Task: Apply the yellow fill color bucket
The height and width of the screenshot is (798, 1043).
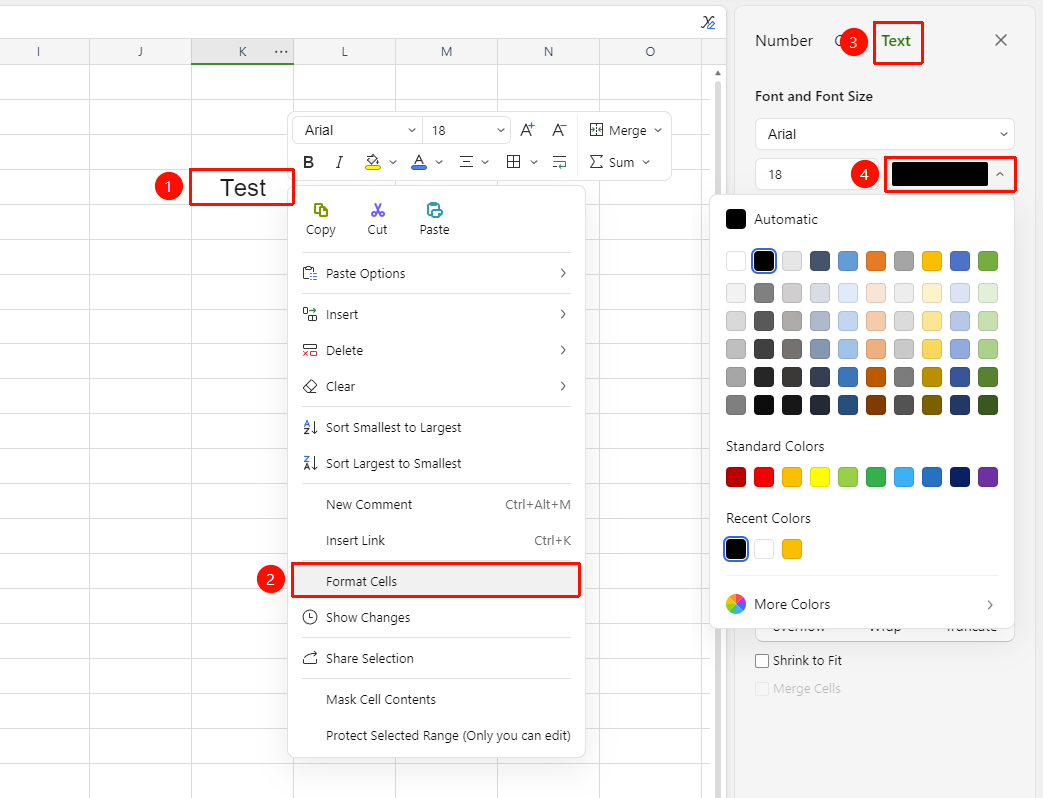Action: pyautogui.click(x=372, y=162)
